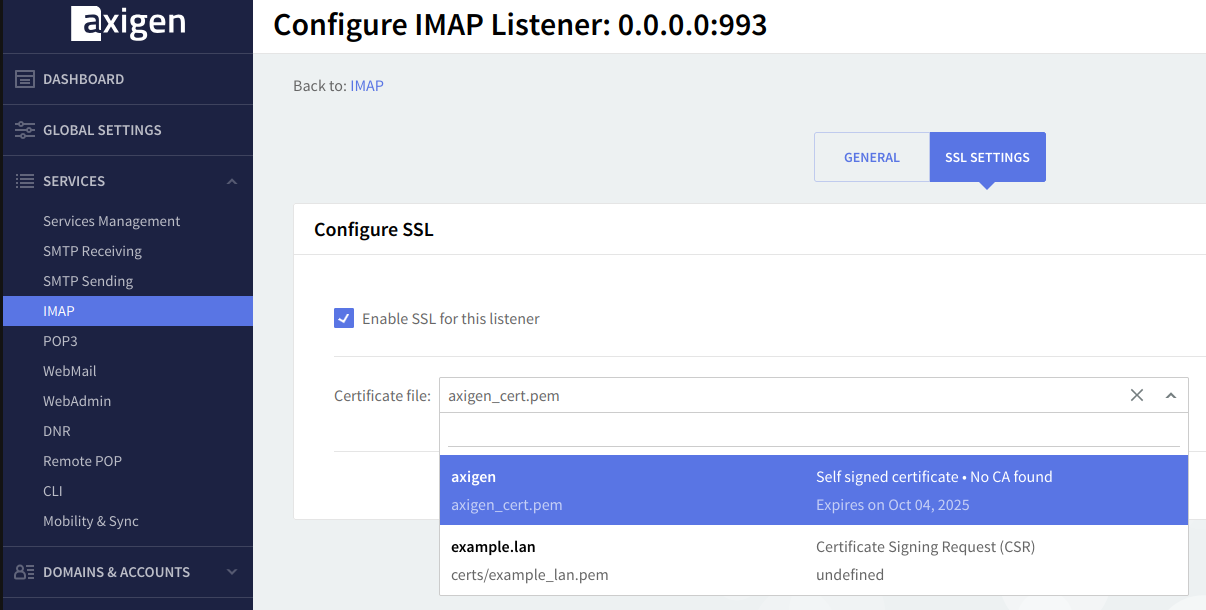Image resolution: width=1206 pixels, height=610 pixels.
Task: Select the SSL Settings tab
Action: (x=987, y=157)
